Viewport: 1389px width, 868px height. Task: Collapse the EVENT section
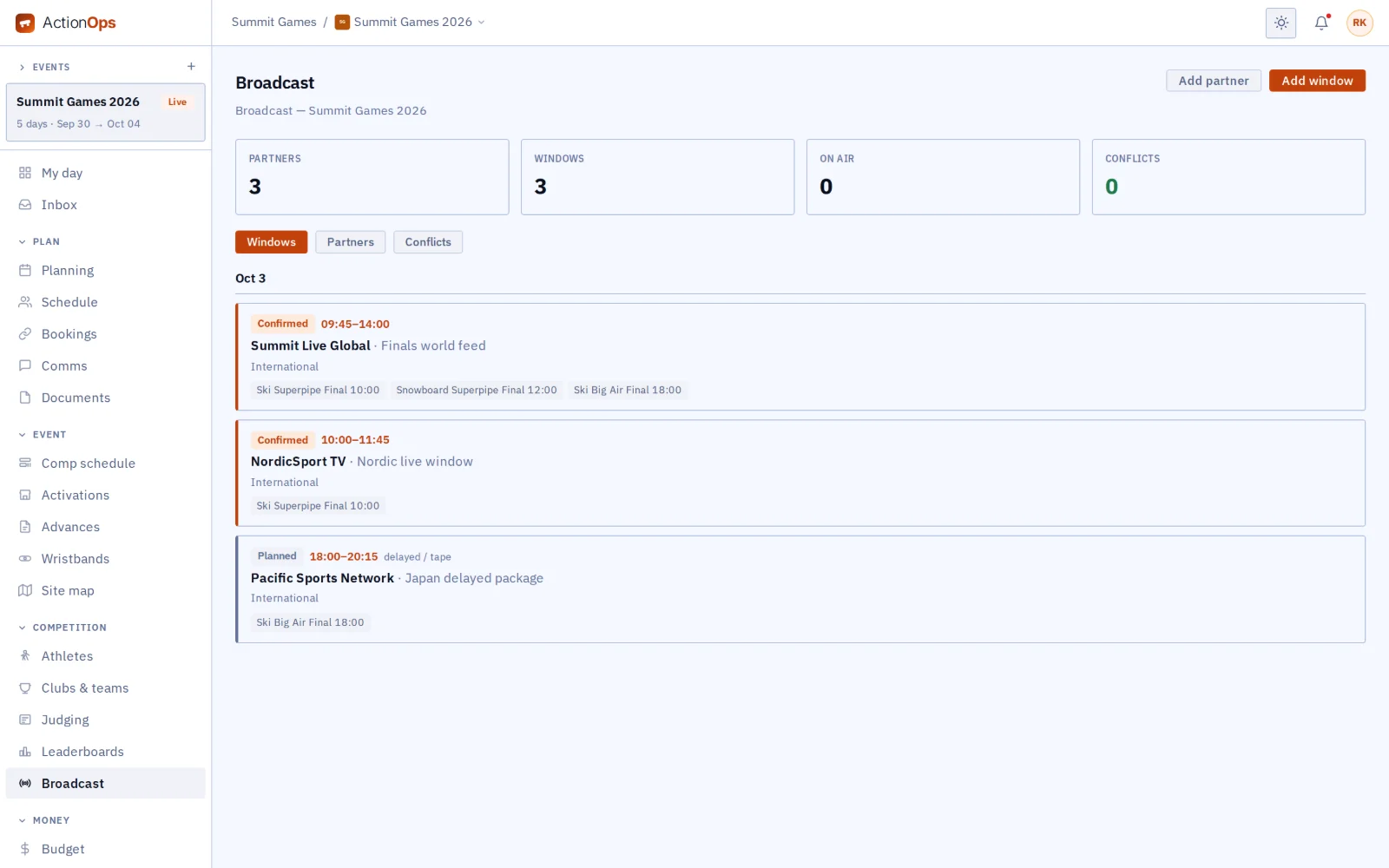click(x=42, y=435)
